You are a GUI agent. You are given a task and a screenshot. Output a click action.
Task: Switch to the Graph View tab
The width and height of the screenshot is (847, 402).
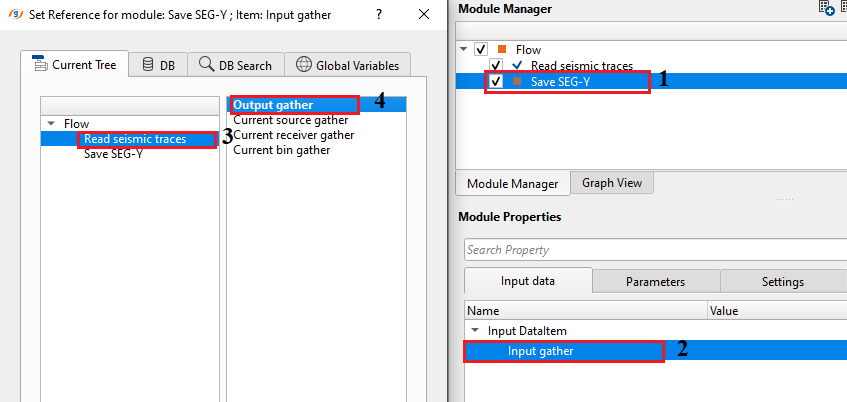[x=613, y=184]
